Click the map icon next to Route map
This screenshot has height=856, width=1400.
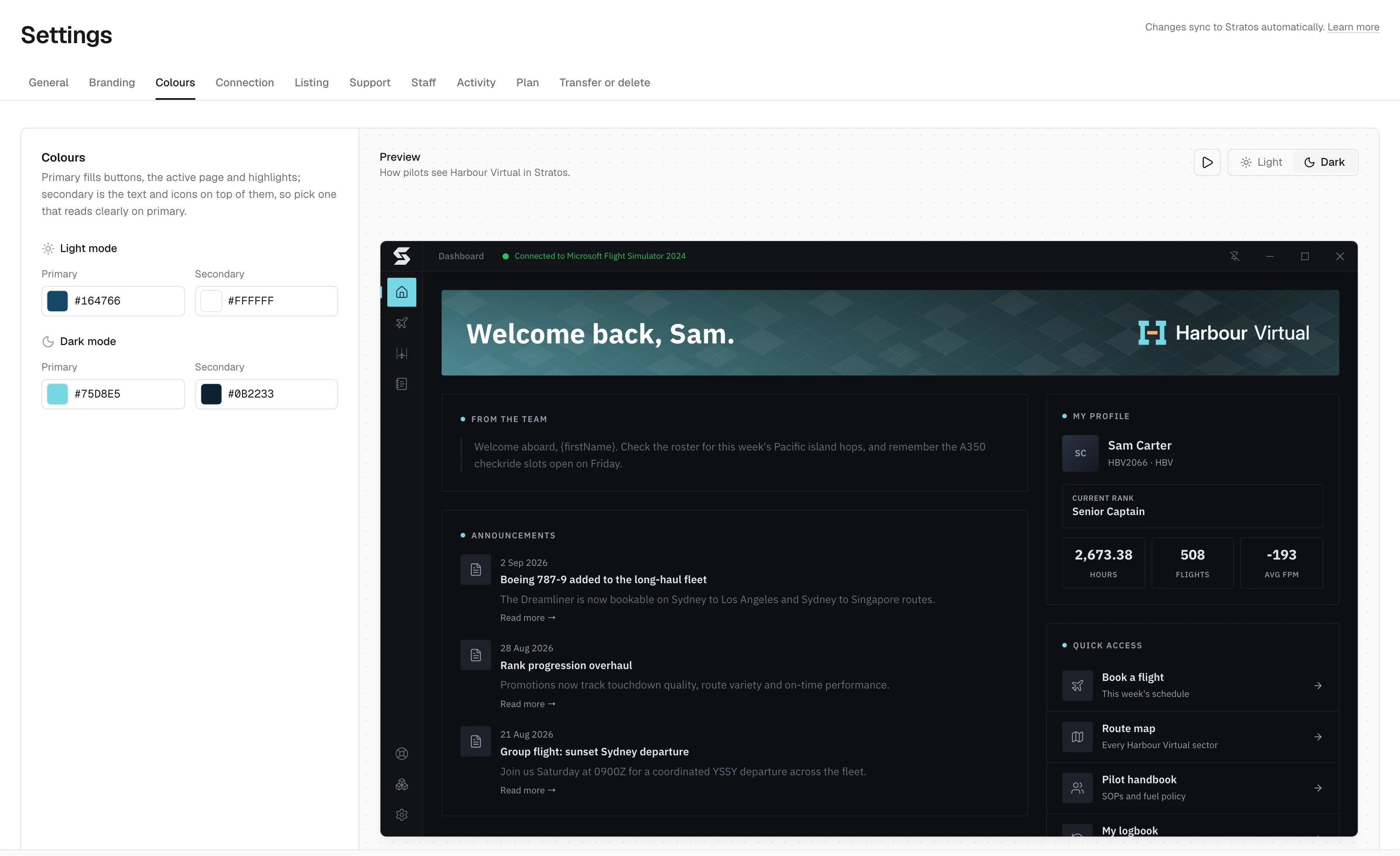pos(1077,737)
